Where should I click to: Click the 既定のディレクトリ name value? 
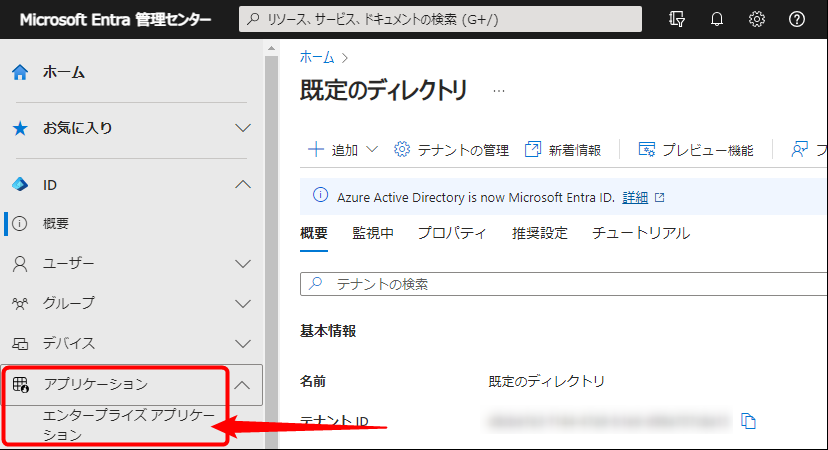[547, 381]
